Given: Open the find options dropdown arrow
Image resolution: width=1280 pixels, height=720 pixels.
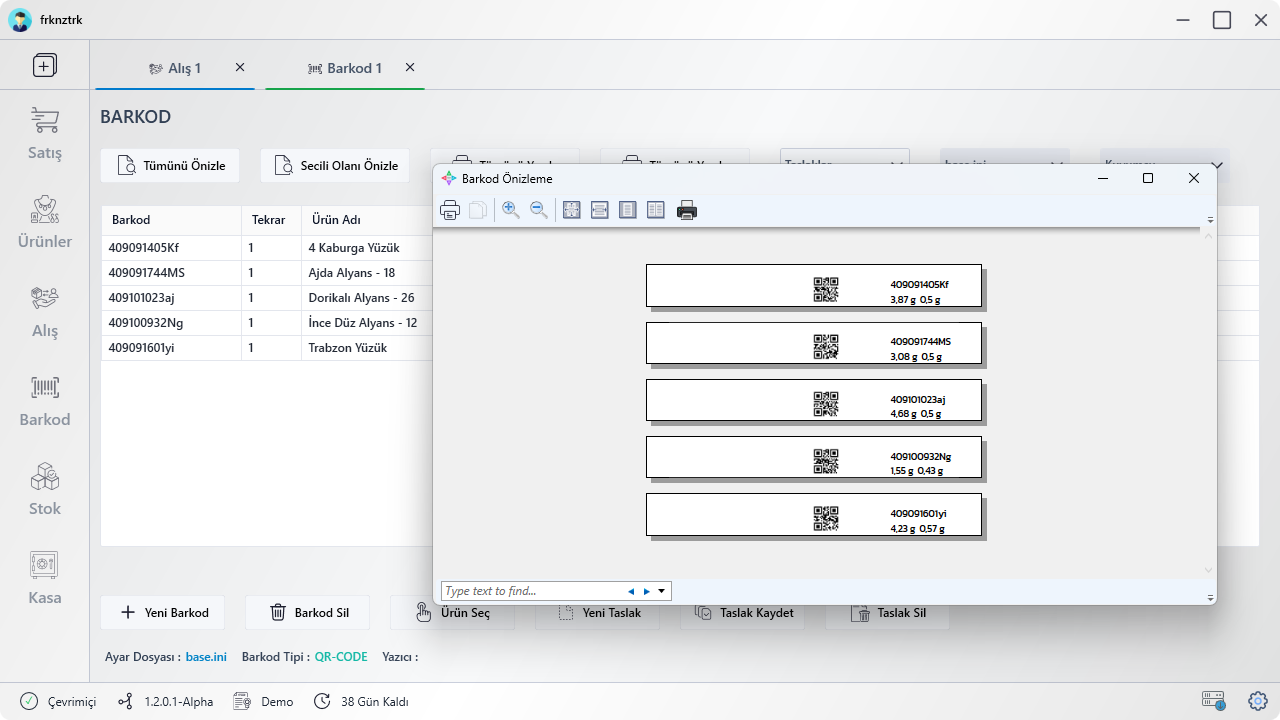Looking at the screenshot, I should pyautogui.click(x=661, y=591).
